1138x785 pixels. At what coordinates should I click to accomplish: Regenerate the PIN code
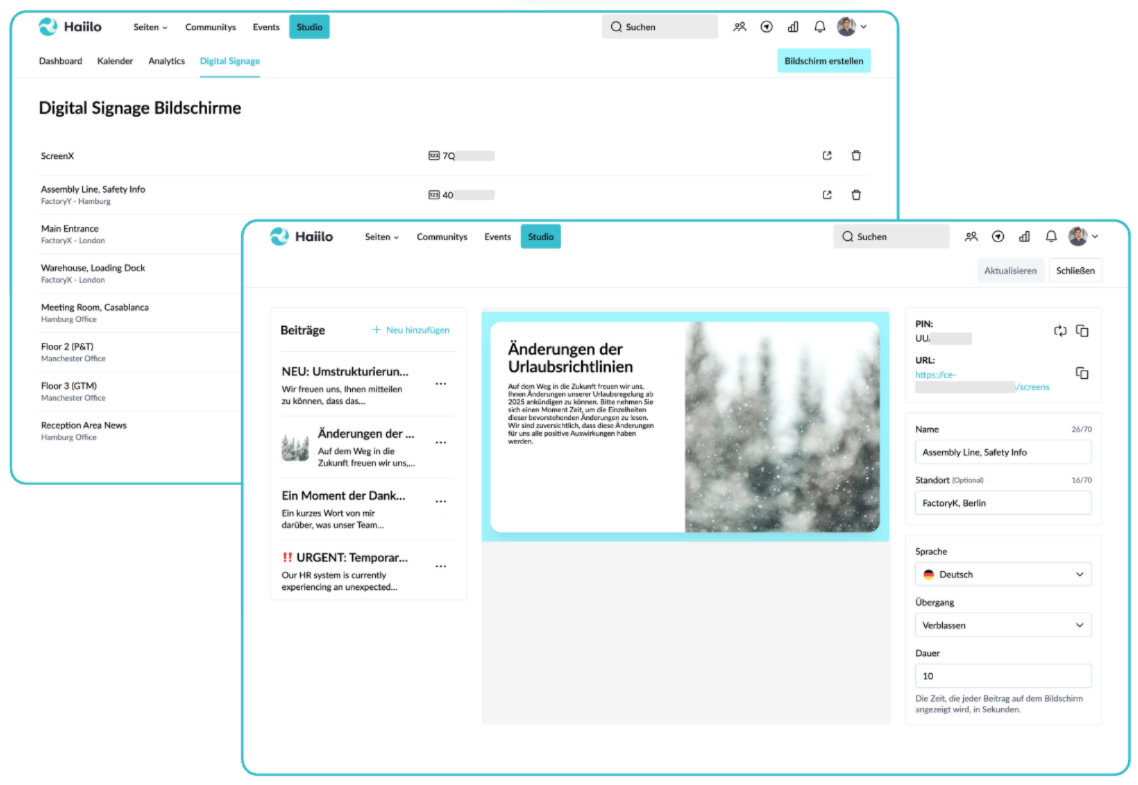coord(1060,331)
